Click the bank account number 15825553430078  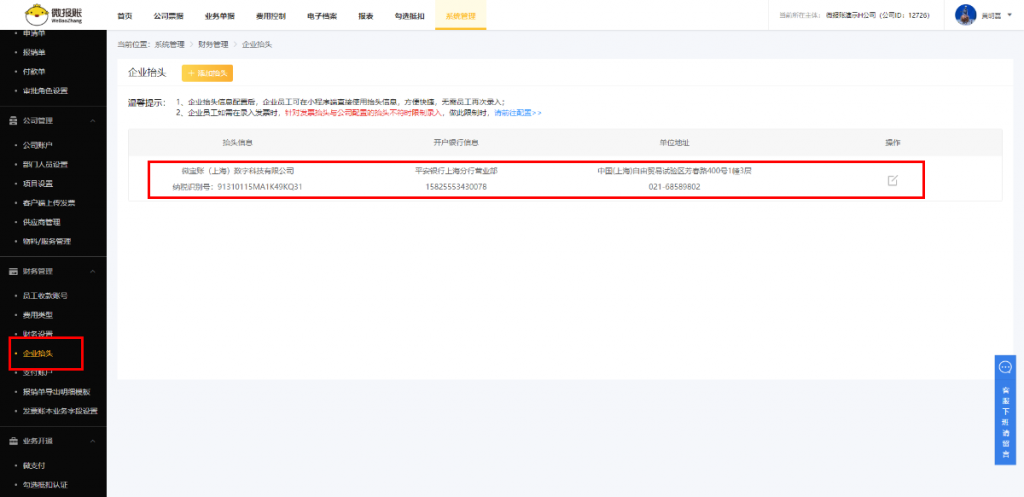[x=456, y=187]
